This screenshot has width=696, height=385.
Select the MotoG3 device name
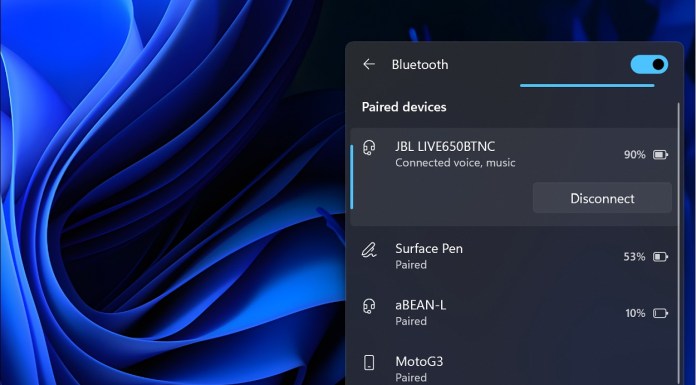(x=419, y=361)
